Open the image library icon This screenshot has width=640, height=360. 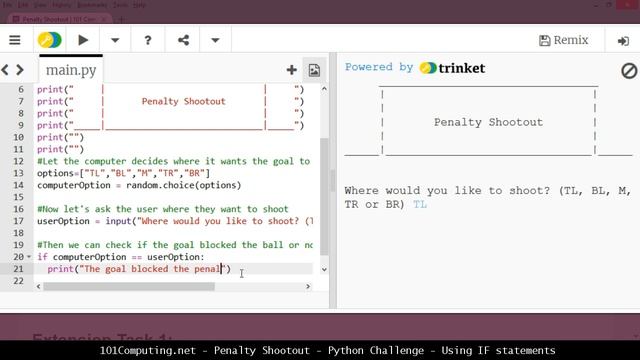point(314,70)
